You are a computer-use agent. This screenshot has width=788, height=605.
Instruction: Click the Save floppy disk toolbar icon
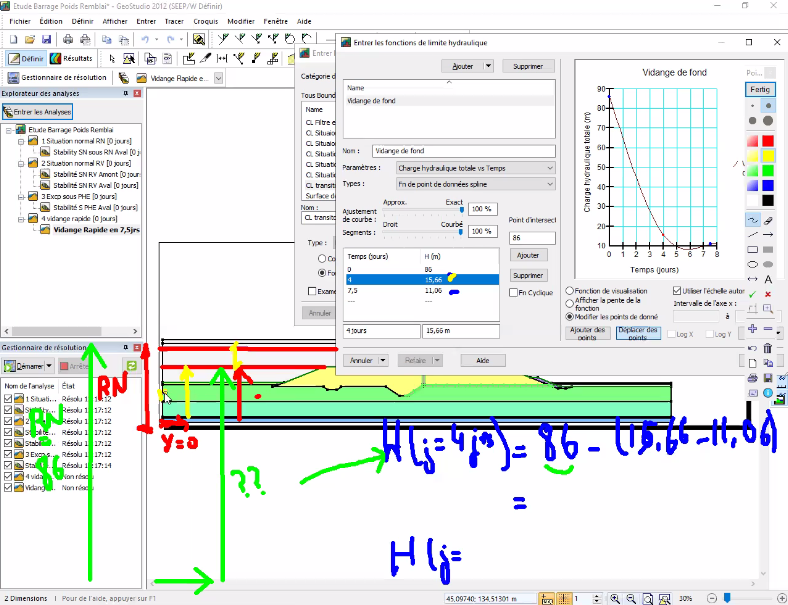pyautogui.click(x=46, y=39)
